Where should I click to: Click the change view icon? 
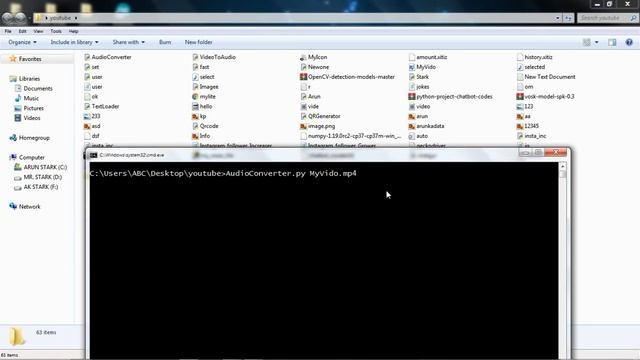[587, 42]
